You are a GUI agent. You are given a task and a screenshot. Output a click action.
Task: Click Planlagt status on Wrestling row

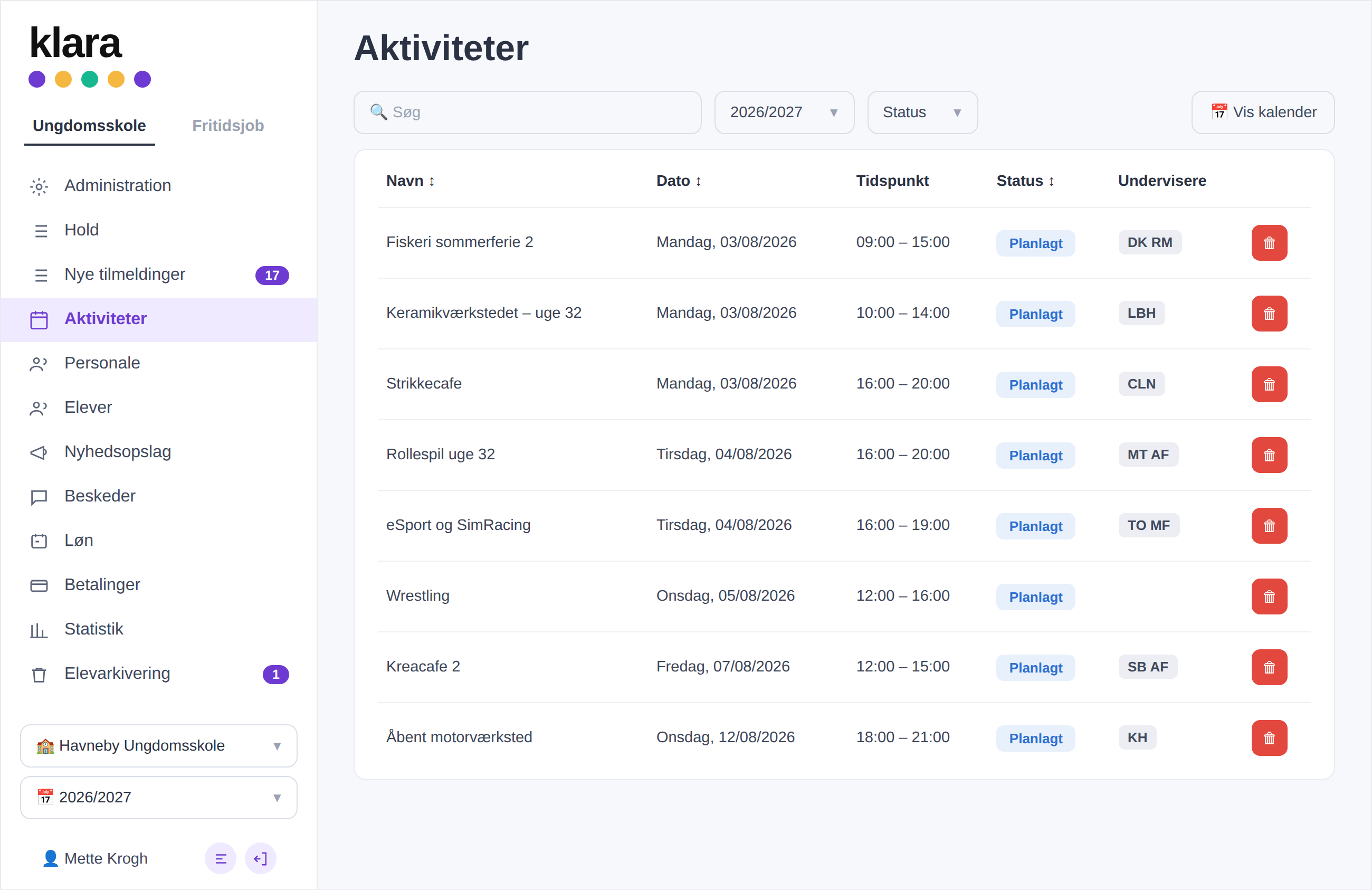click(x=1035, y=597)
